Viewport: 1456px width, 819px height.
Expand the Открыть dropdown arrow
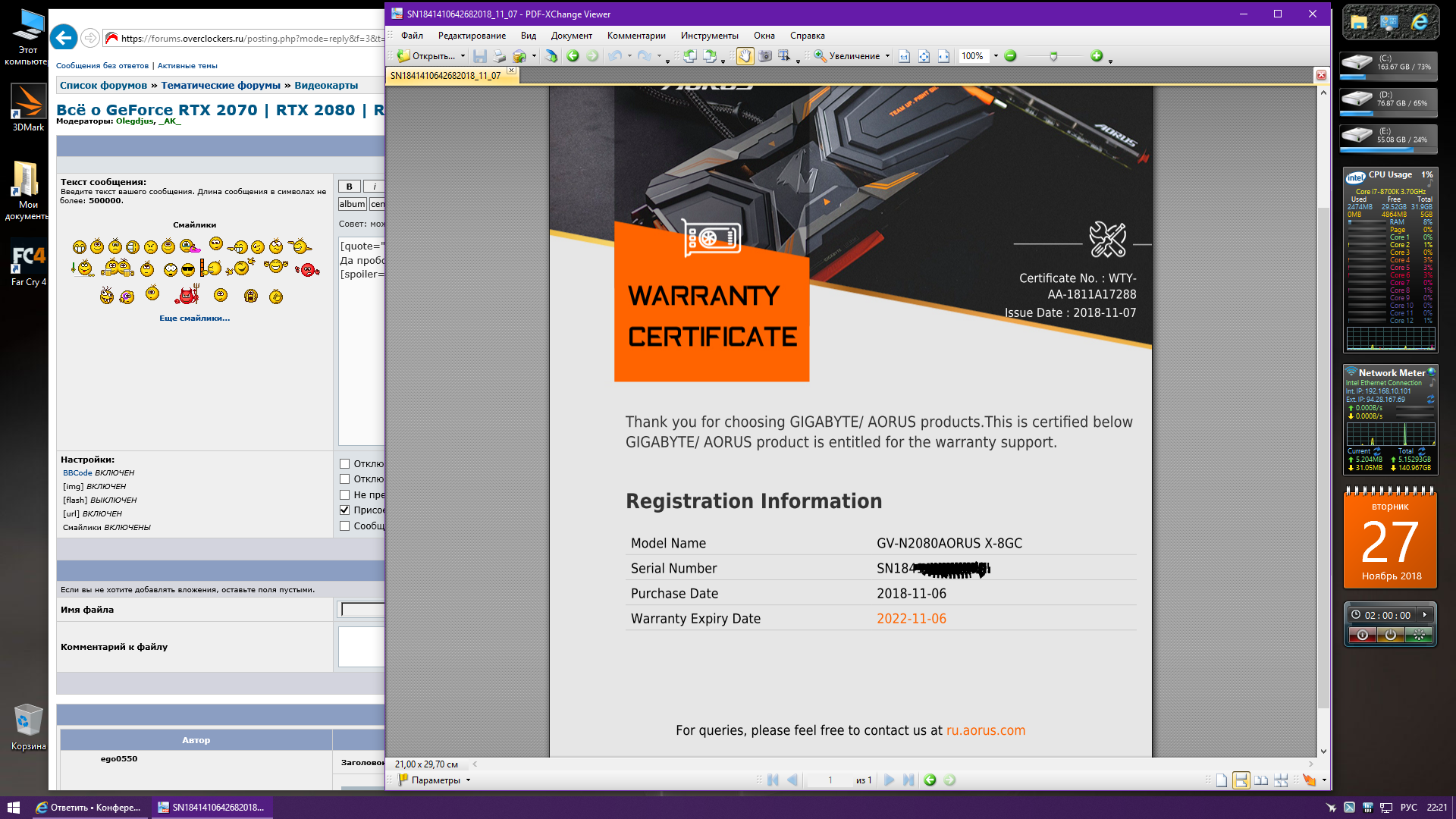pos(463,56)
